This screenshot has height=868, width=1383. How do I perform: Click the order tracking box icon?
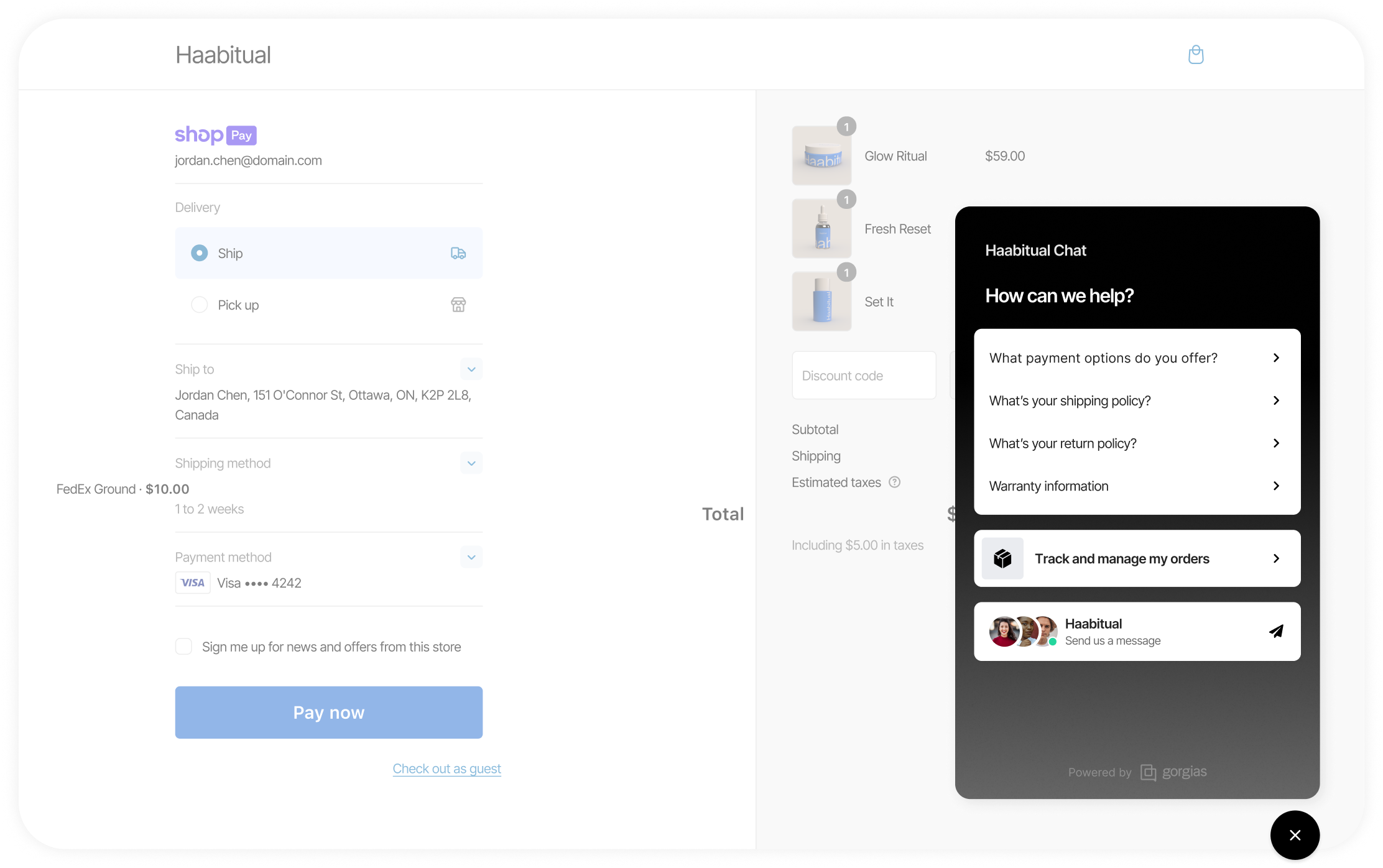tap(1003, 558)
